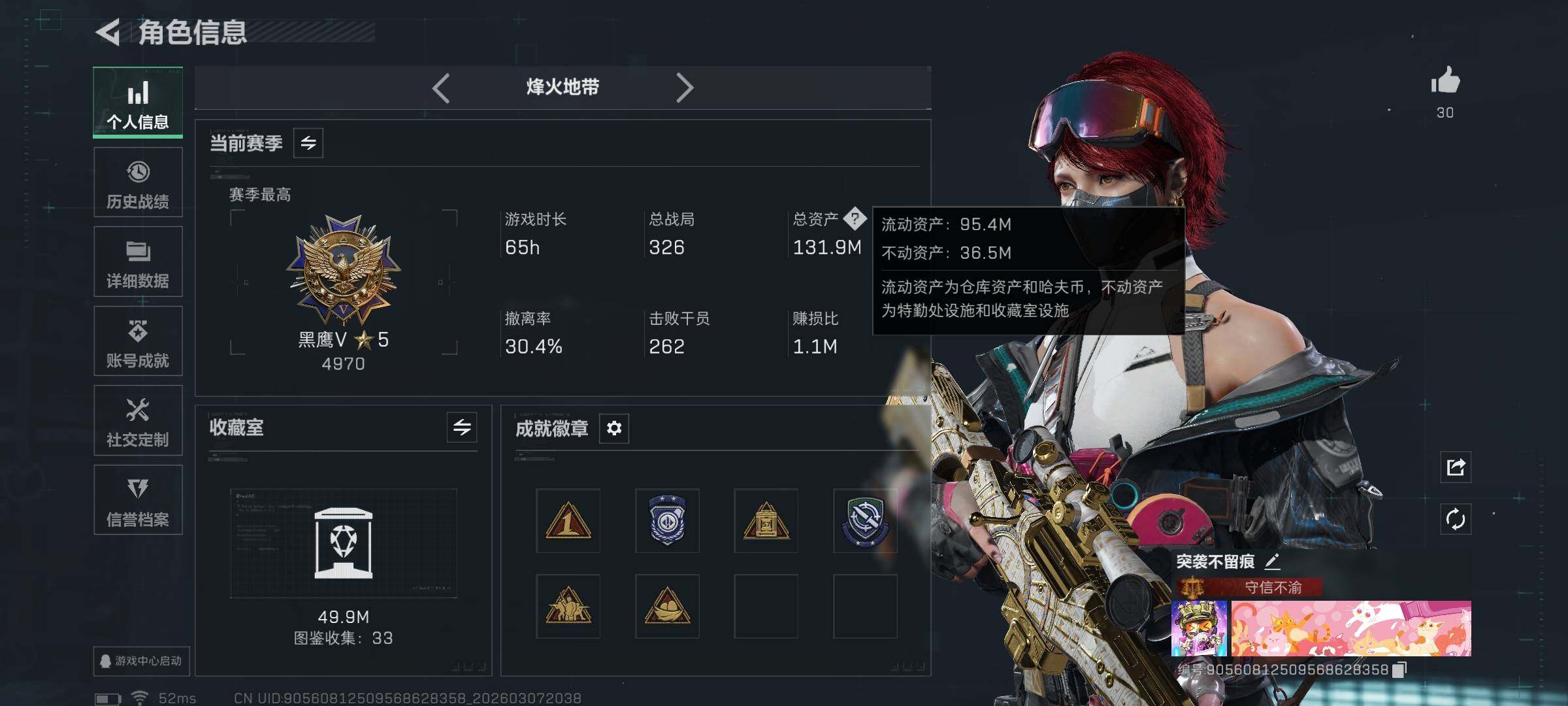Click the pencil edit icon beside 突袭不留痕
This screenshot has width=1568, height=706.
pyautogui.click(x=1272, y=562)
